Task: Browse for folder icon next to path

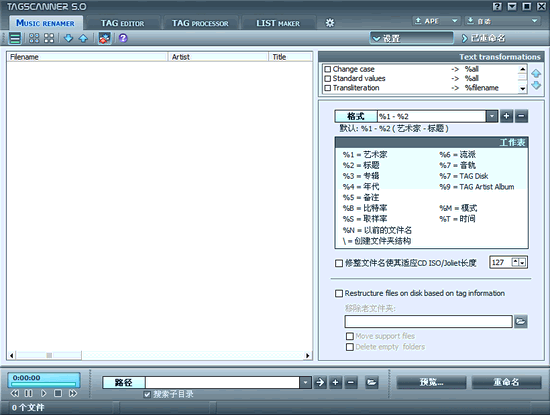Action: click(371, 382)
